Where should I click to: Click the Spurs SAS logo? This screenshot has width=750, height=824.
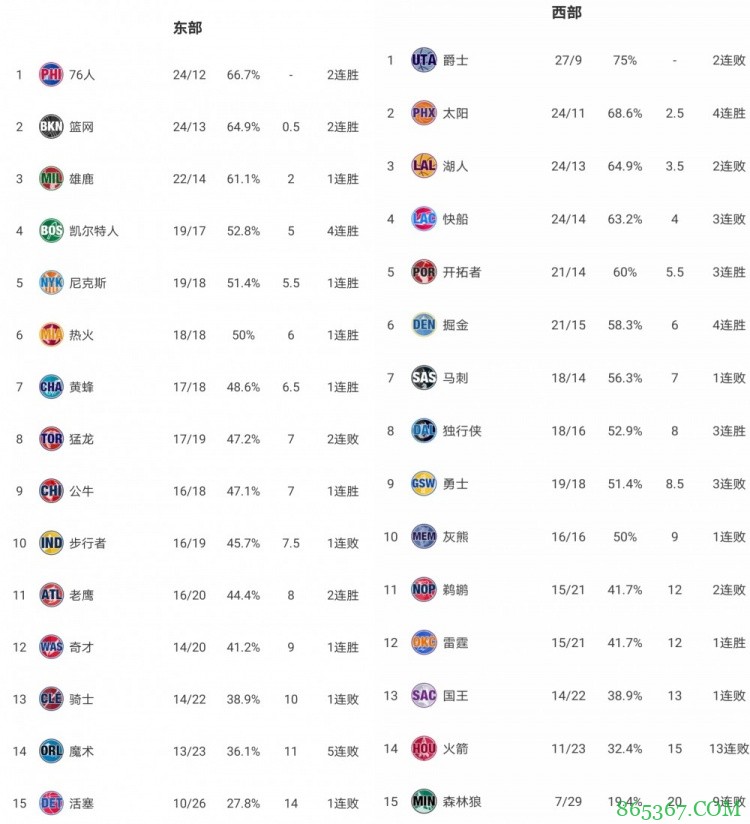(424, 378)
